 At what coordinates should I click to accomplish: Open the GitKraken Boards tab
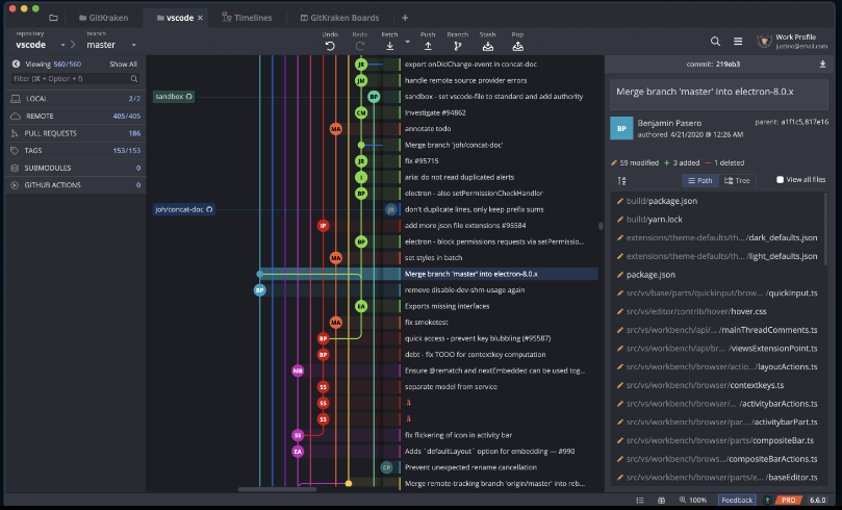pos(339,18)
